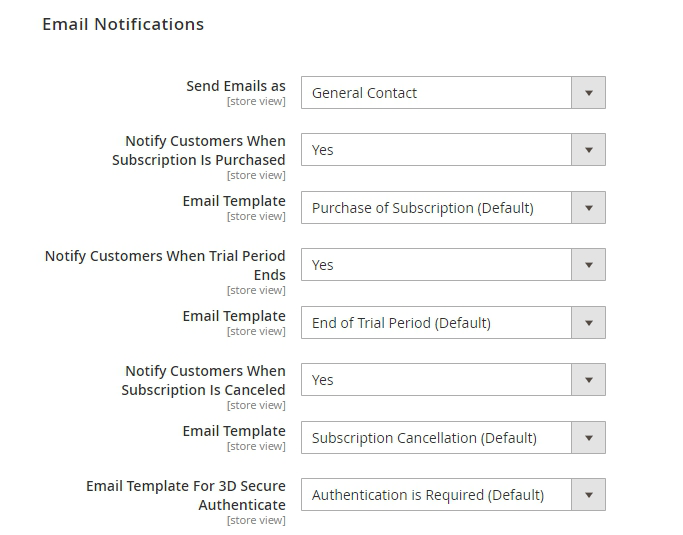Open Subscription Cancellation (Default) template field
This screenshot has height=535, width=683.
[x=436, y=438]
